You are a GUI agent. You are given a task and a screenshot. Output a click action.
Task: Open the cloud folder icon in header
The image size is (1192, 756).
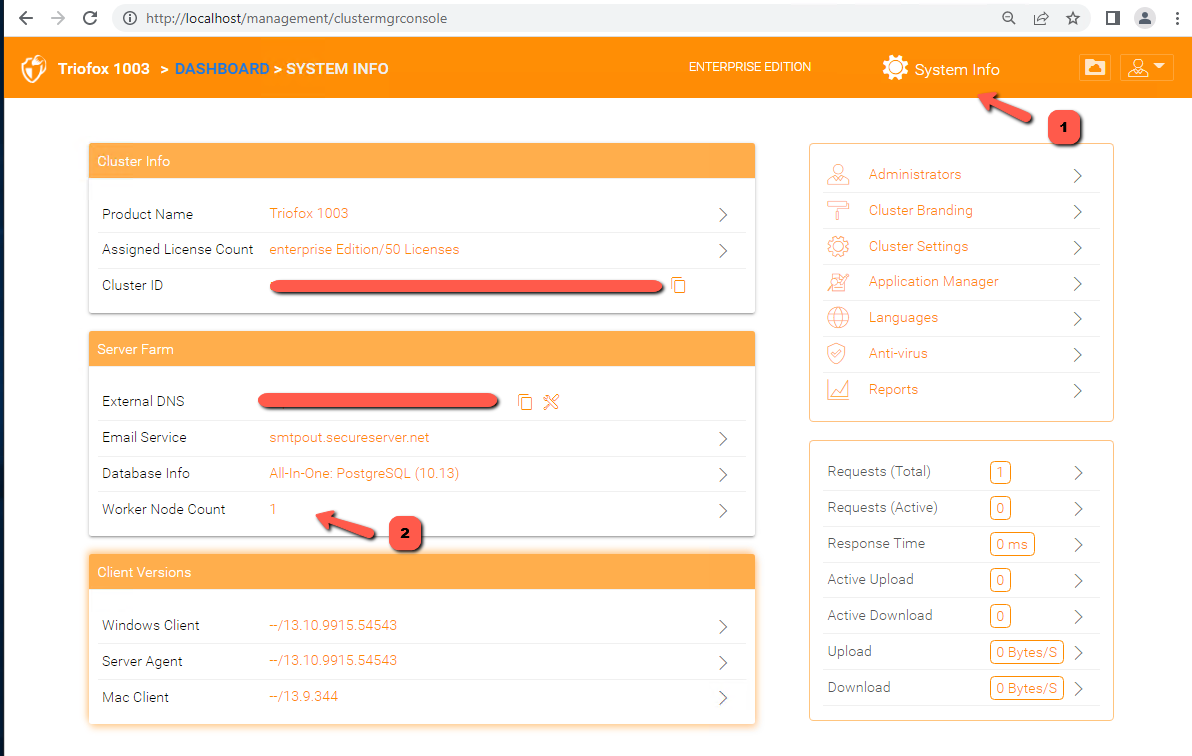pos(1095,68)
